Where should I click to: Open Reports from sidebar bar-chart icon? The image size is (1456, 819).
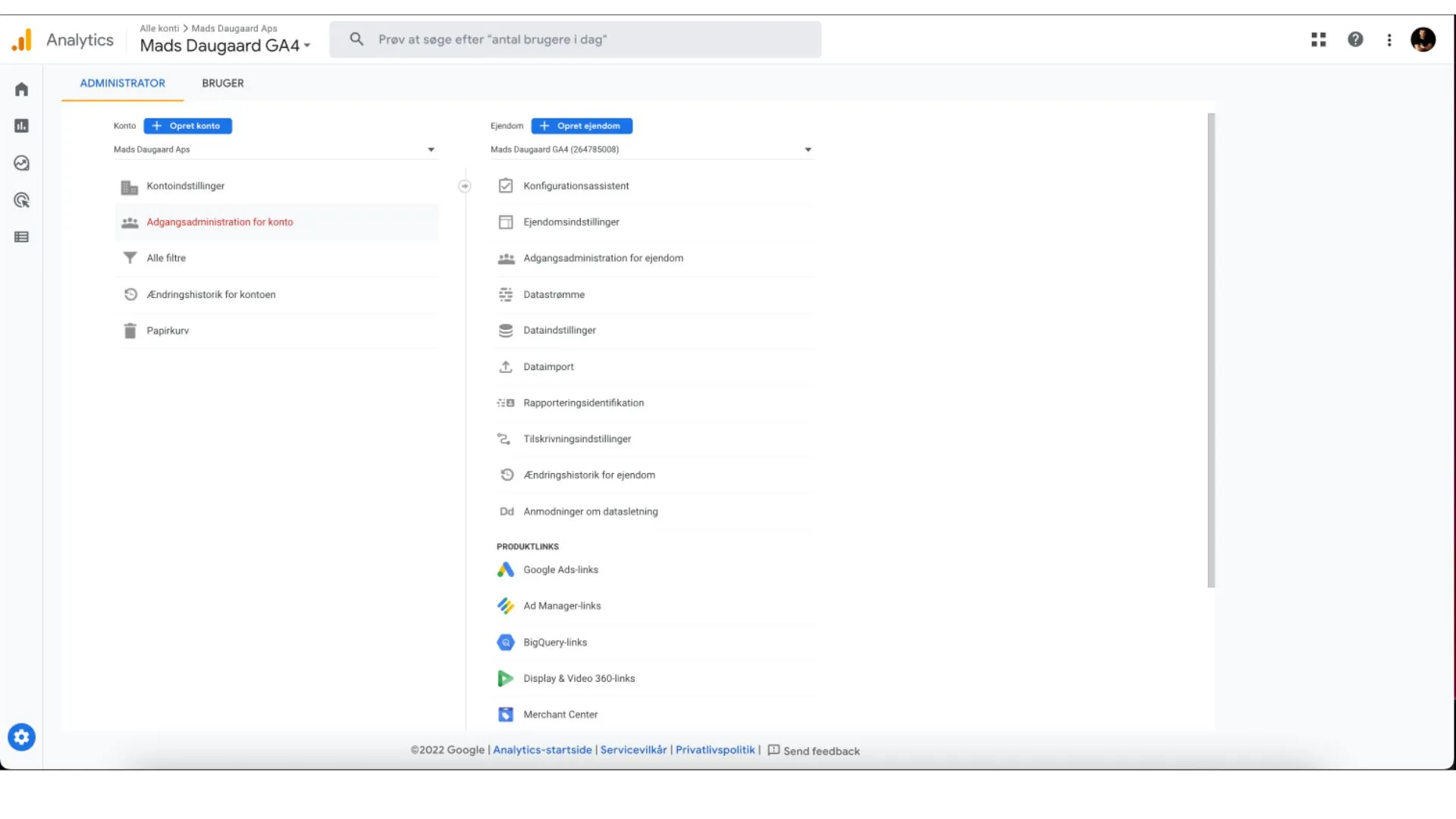pyautogui.click(x=21, y=126)
